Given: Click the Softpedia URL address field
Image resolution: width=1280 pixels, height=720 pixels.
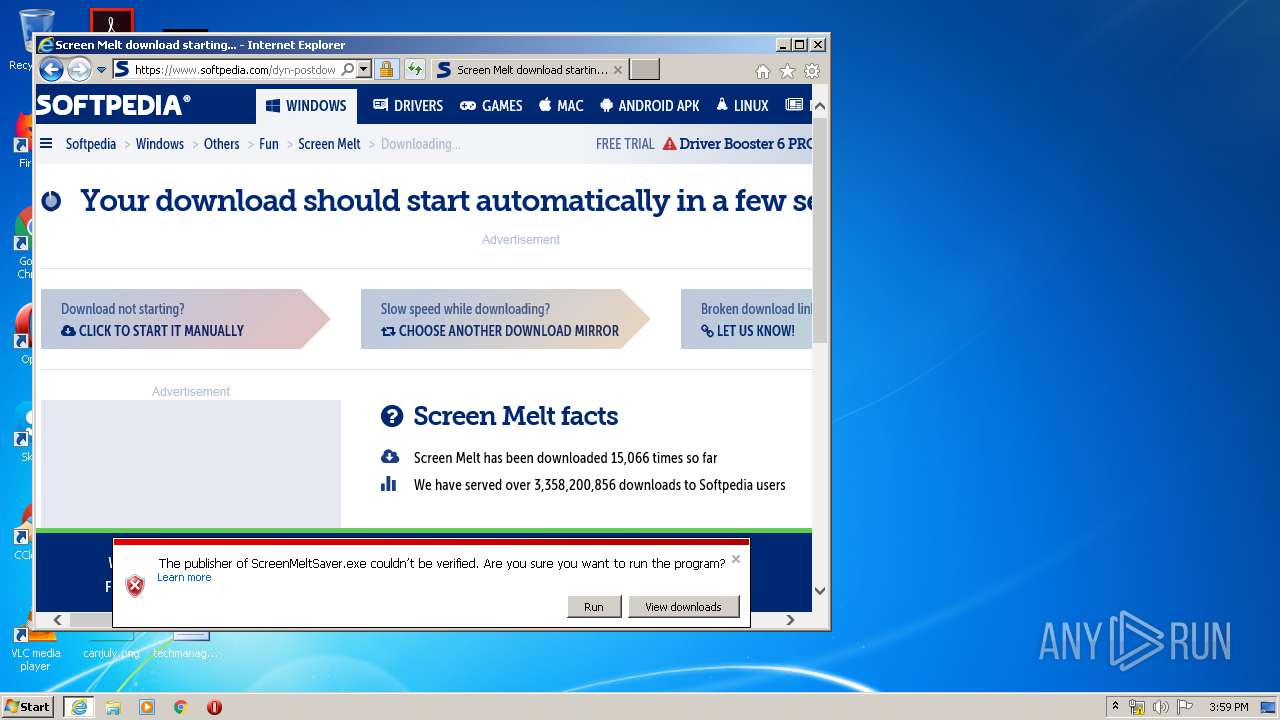Looking at the screenshot, I should (235, 70).
